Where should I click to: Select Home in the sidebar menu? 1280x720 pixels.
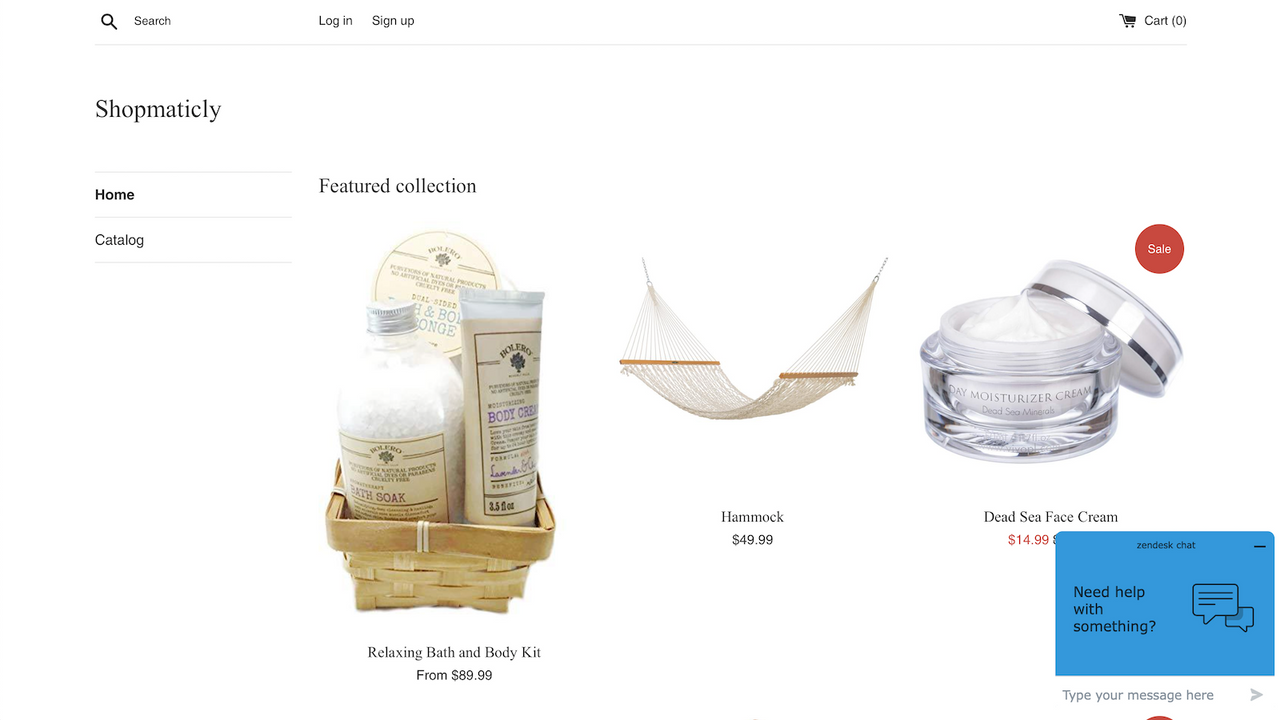(x=193, y=195)
